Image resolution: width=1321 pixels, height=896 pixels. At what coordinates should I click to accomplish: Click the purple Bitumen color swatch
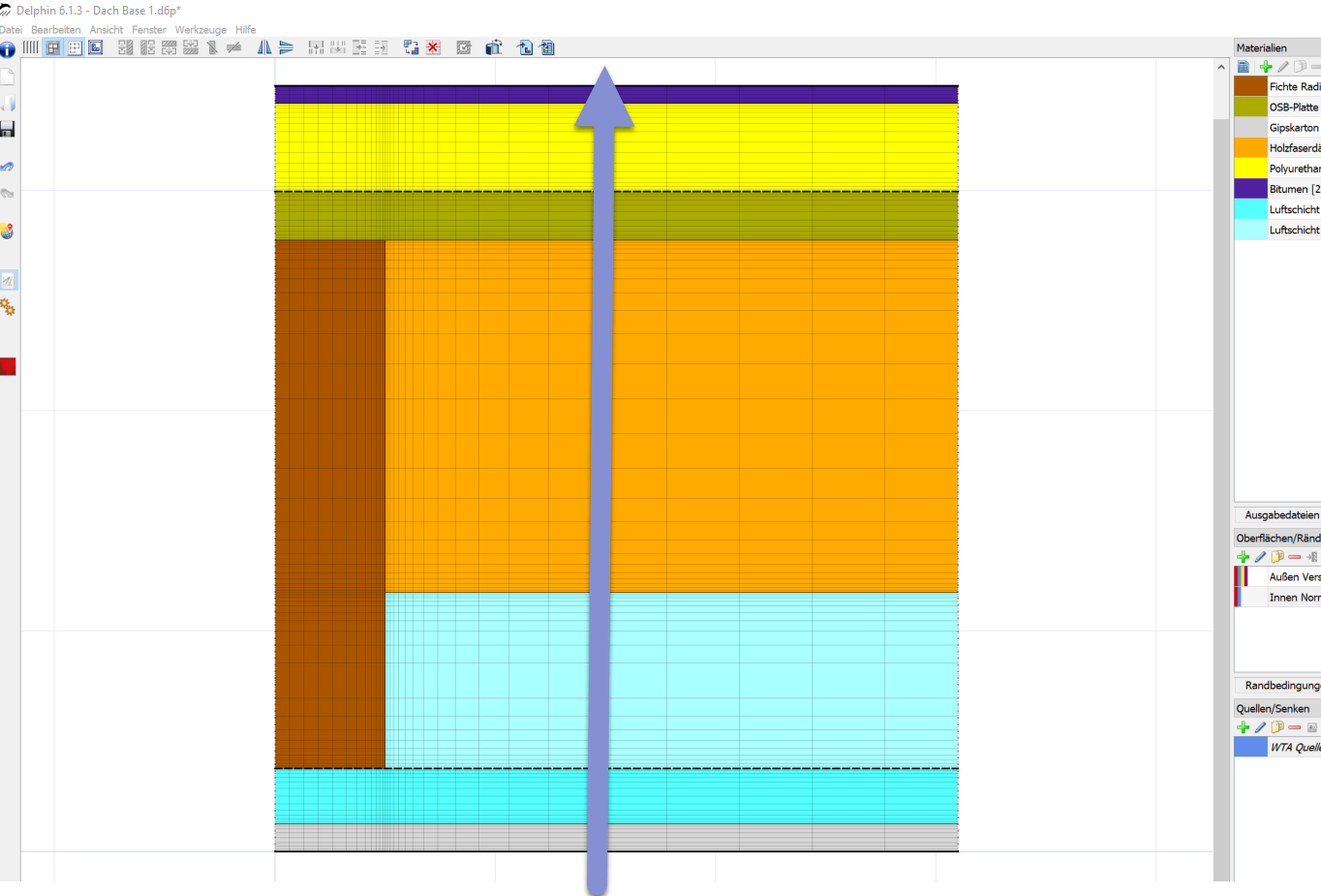(x=1250, y=188)
